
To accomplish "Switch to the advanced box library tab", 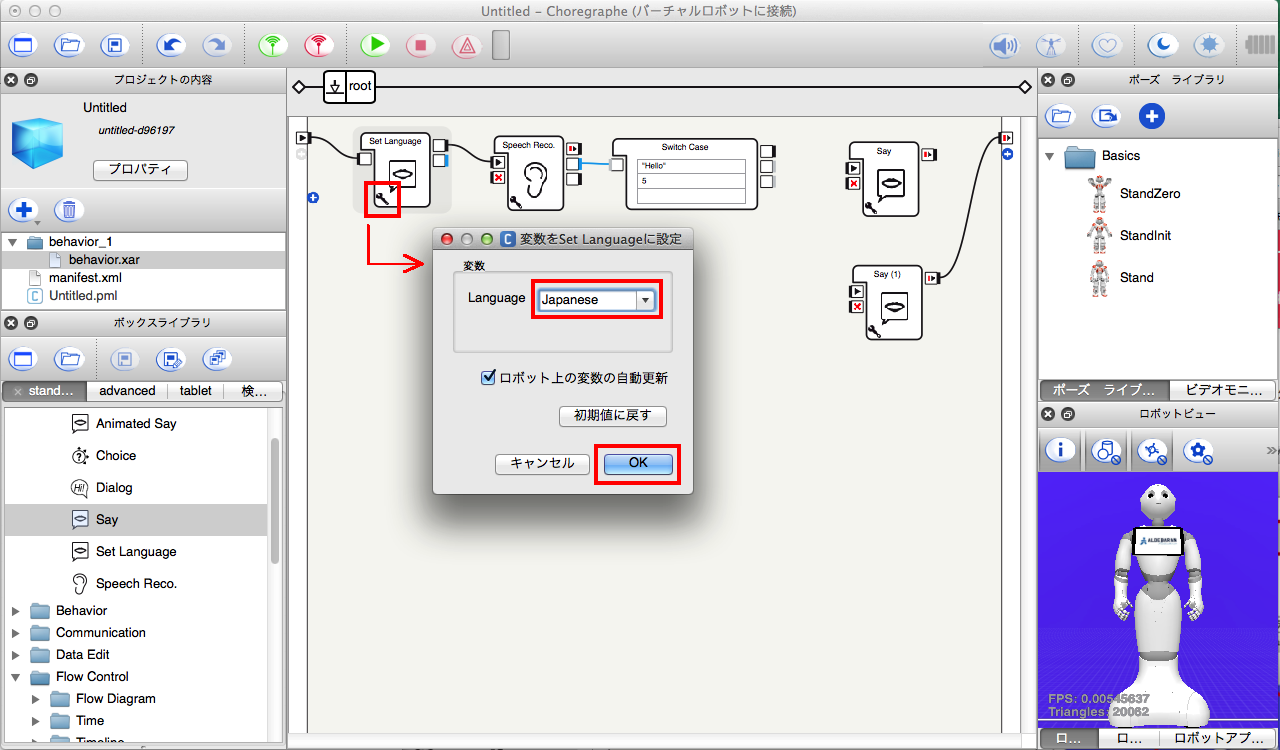I will point(127,391).
